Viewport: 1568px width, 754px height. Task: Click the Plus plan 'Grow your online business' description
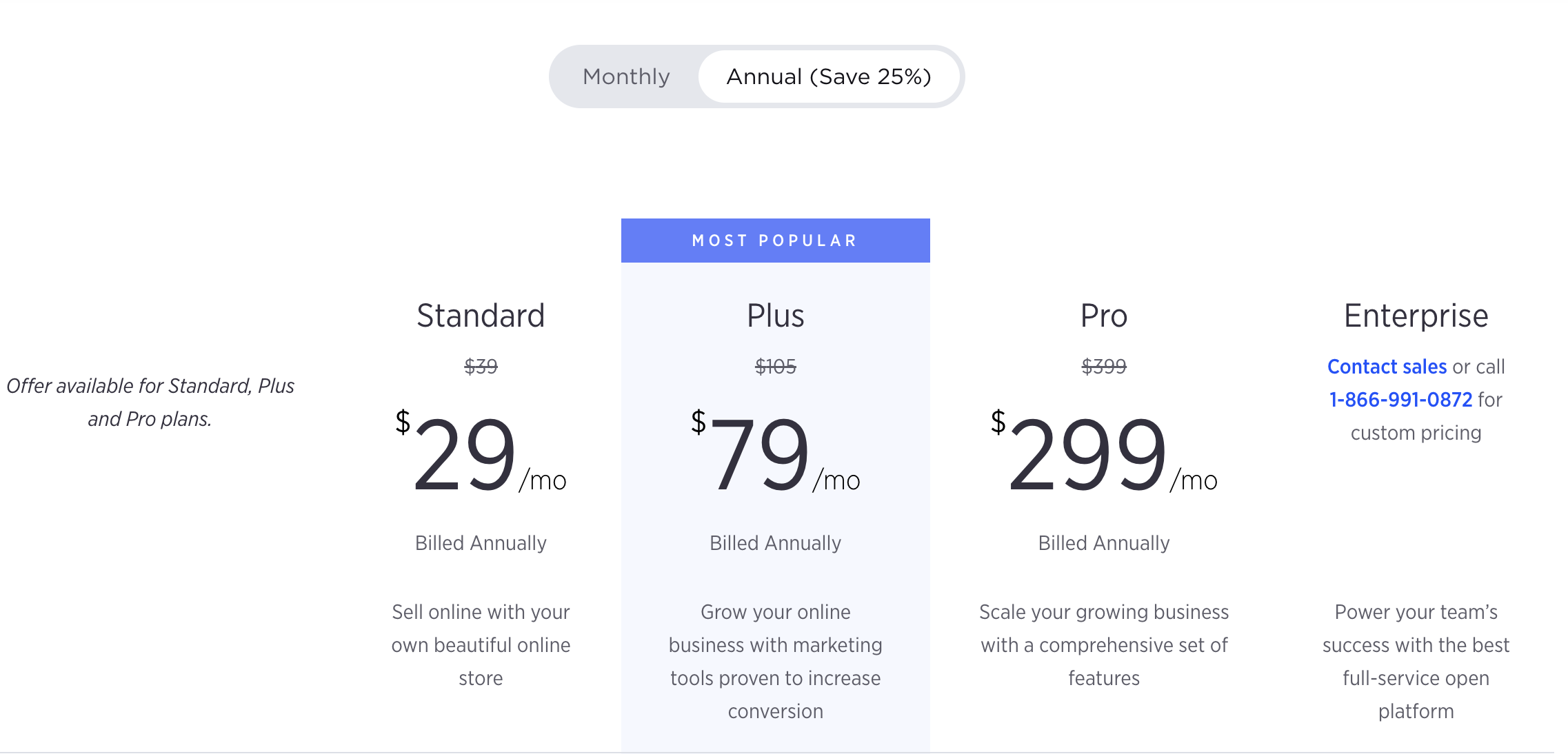click(x=775, y=662)
